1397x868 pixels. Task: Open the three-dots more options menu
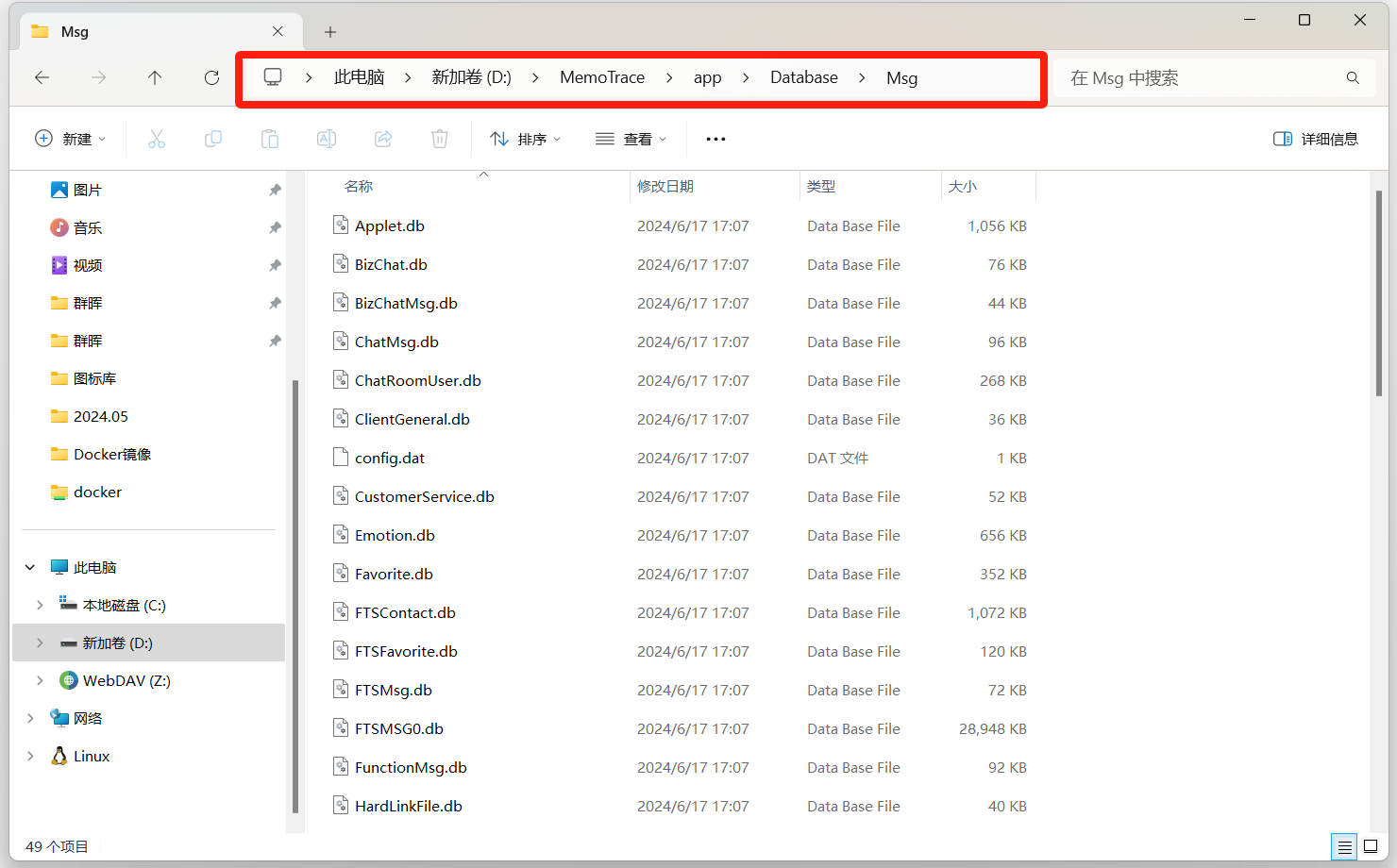tap(715, 140)
